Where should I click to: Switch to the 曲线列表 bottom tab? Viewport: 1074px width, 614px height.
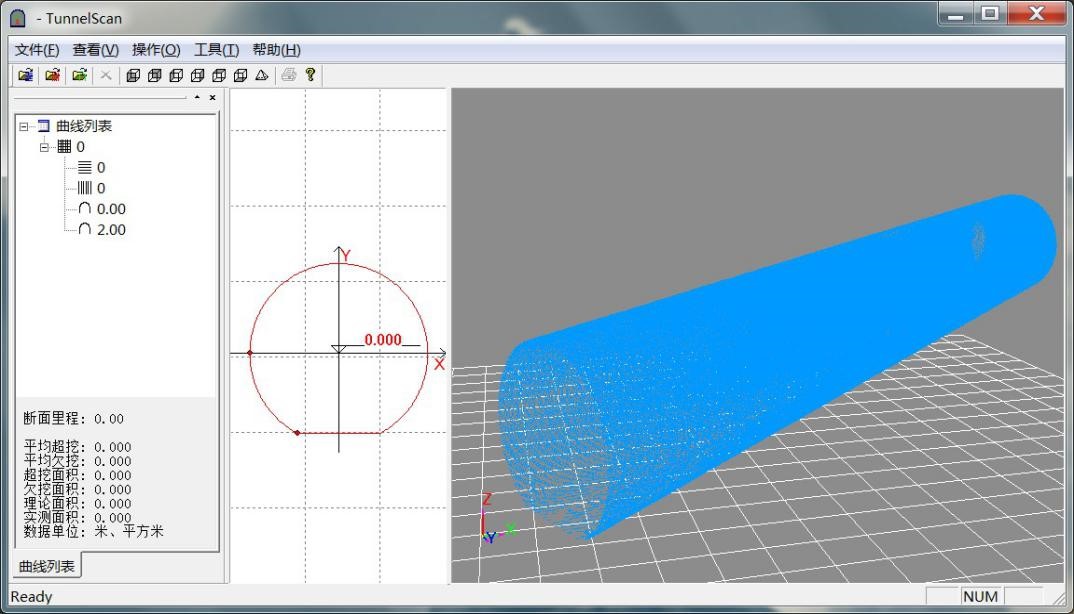47,566
